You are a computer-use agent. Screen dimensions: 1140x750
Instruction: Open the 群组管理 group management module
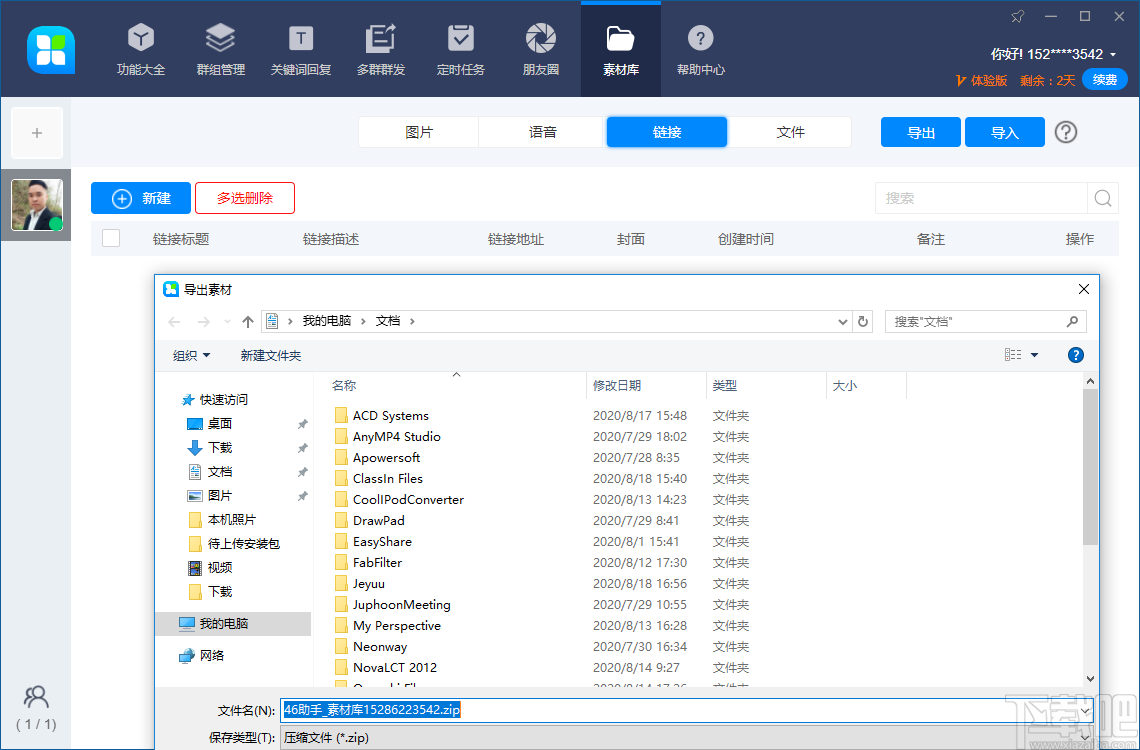221,49
